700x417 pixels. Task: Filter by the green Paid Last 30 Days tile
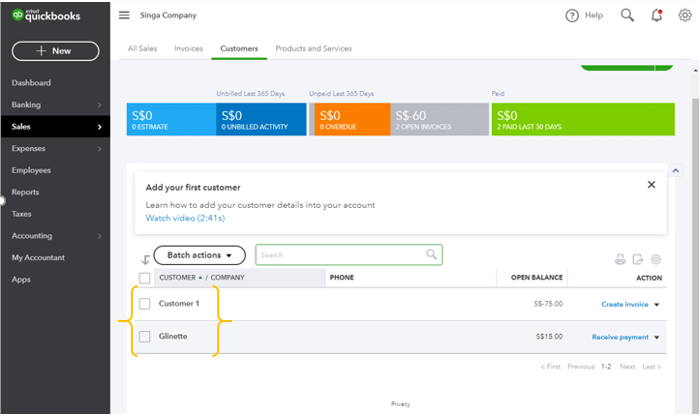[583, 119]
